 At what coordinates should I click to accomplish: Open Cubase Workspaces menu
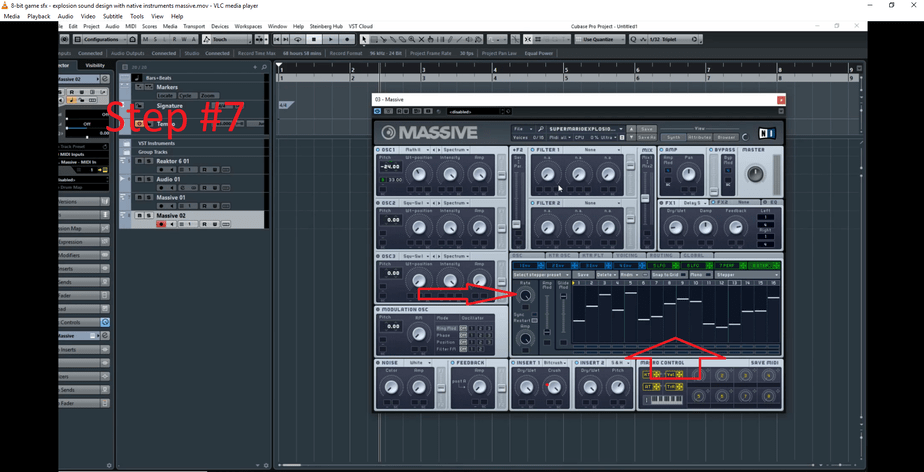[x=248, y=27]
